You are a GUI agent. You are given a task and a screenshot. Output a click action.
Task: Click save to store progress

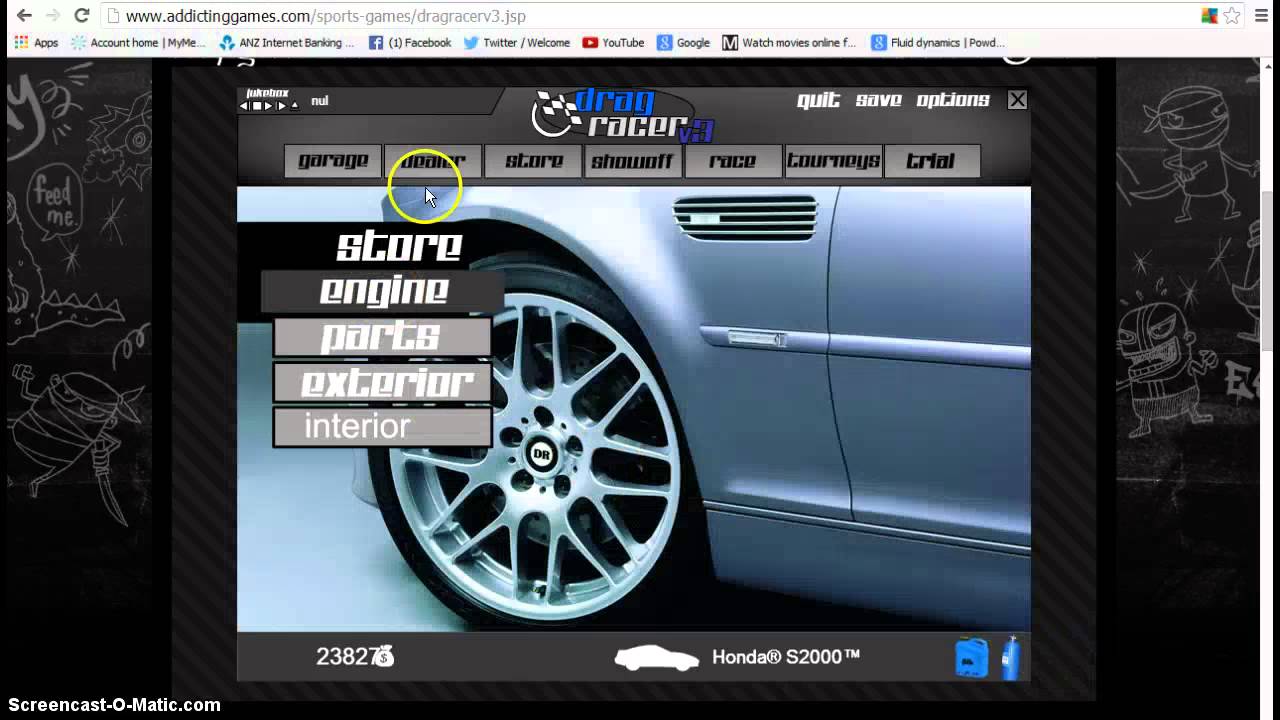coord(879,100)
